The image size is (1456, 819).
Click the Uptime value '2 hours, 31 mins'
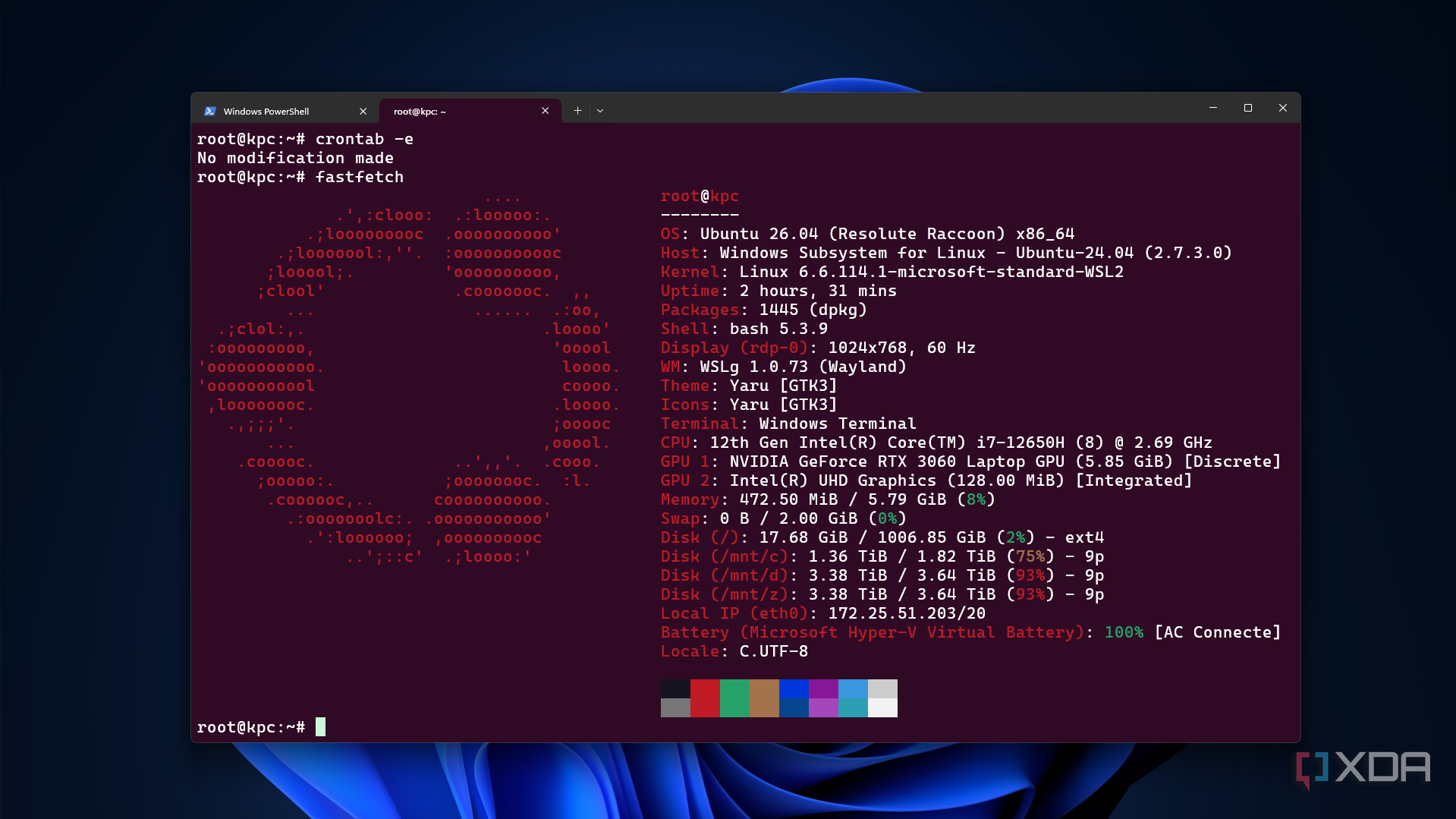click(818, 291)
